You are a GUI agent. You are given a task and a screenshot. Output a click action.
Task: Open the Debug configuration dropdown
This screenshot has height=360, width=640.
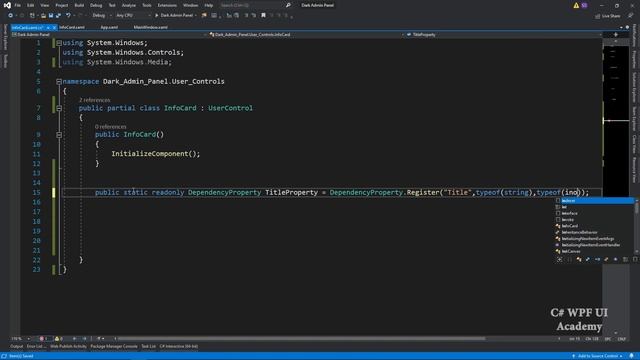click(101, 16)
